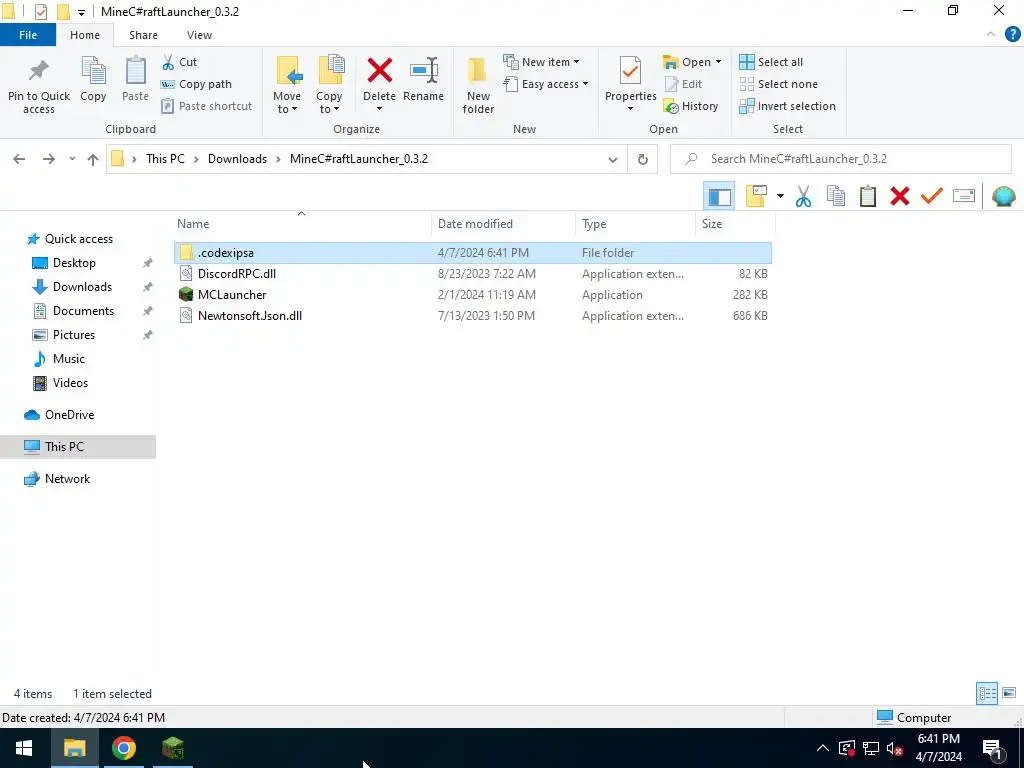Image resolution: width=1024 pixels, height=768 pixels.
Task: Switch to the Share ribbon tab
Action: pos(143,35)
